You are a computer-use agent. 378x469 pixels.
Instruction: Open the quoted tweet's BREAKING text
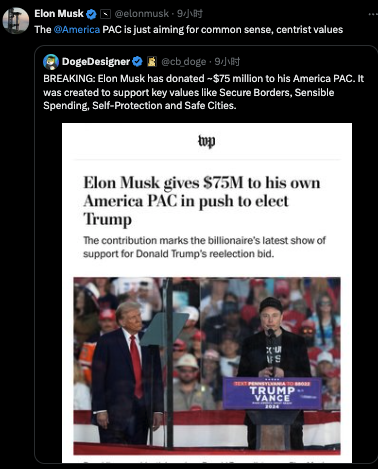(x=203, y=92)
